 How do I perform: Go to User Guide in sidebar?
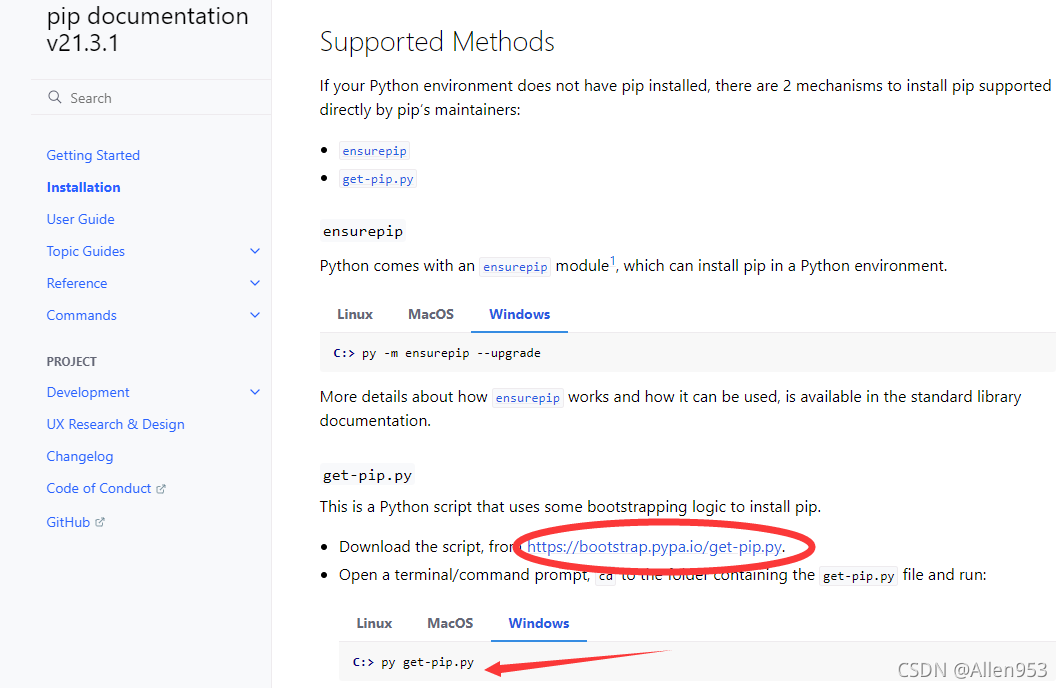(81, 219)
